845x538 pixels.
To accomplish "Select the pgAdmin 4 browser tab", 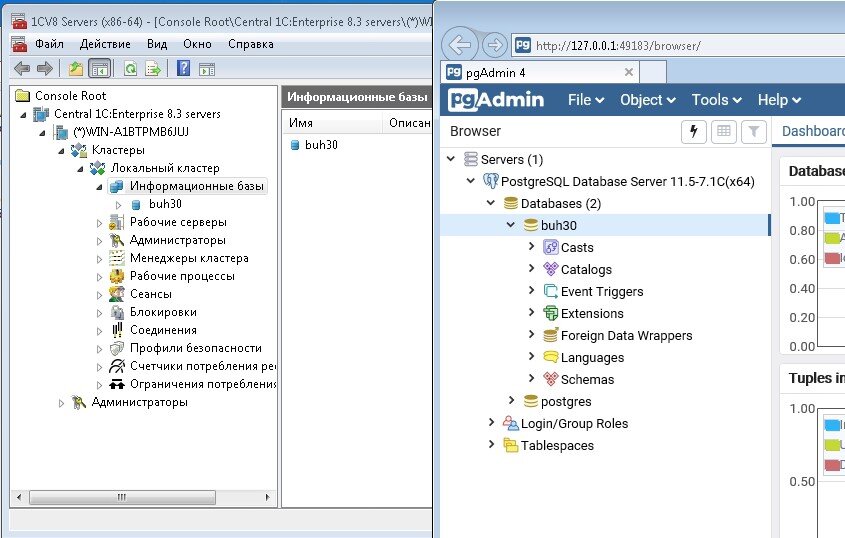I will pos(540,72).
